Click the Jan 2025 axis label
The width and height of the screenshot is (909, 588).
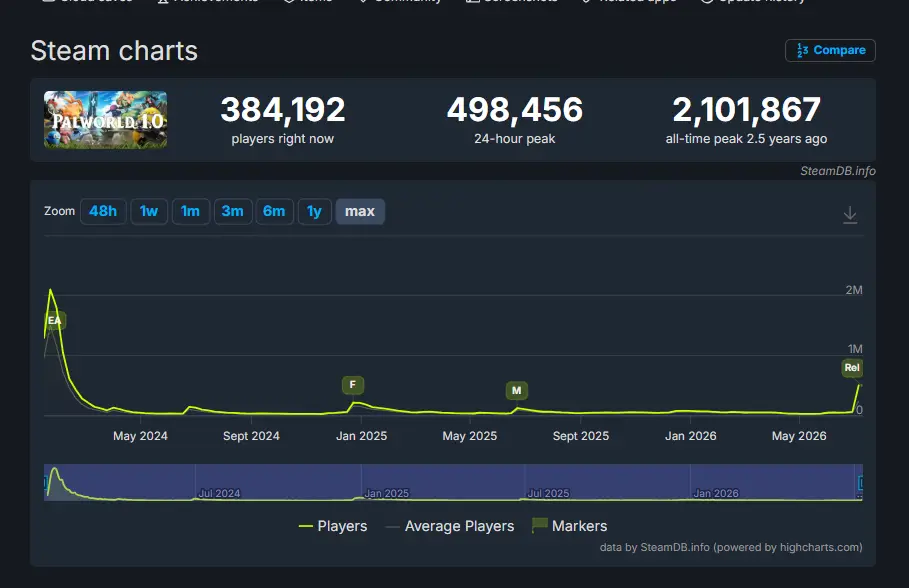(x=361, y=436)
